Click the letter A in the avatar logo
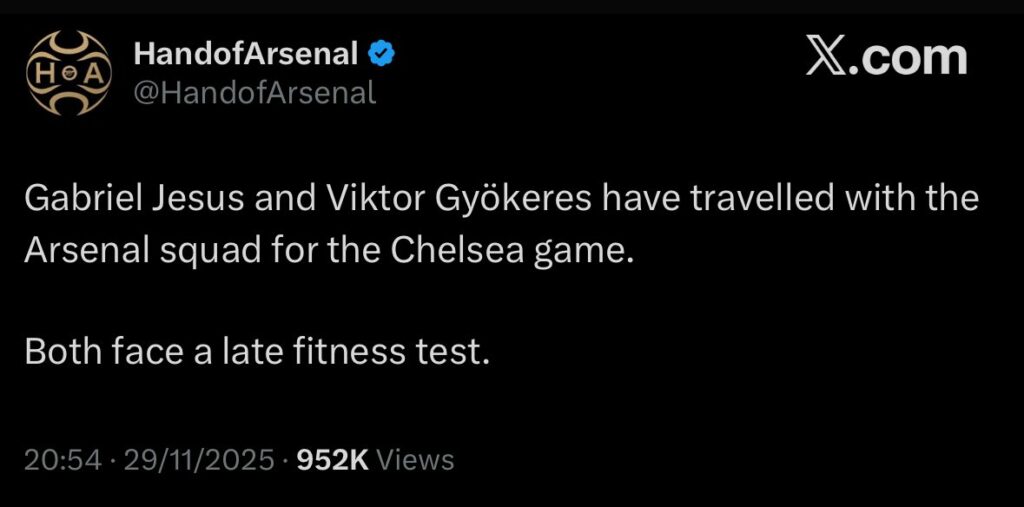The image size is (1024, 507). click(90, 72)
